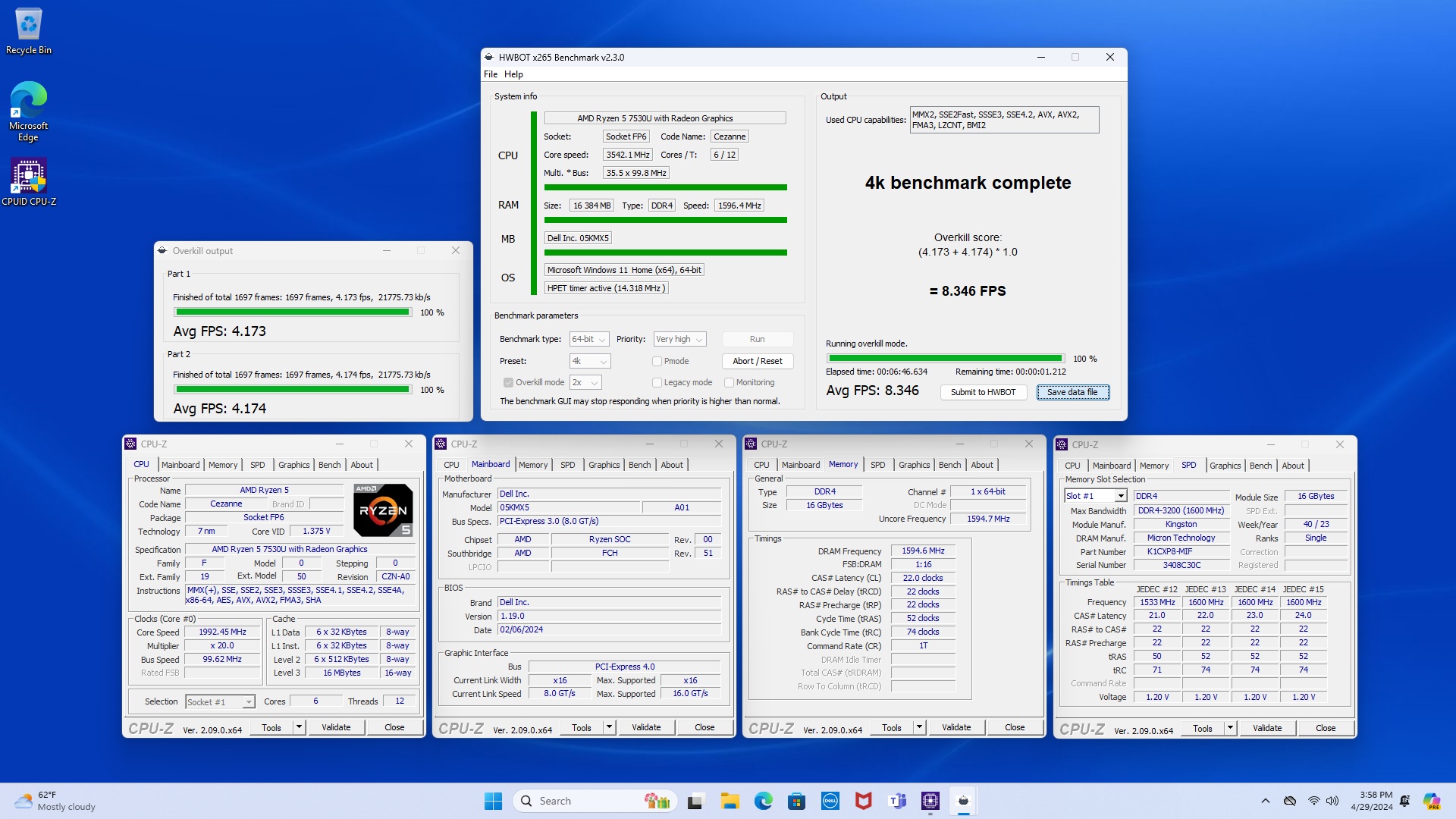Click the Running overkill mode progress bar
The height and width of the screenshot is (819, 1456).
click(x=946, y=358)
